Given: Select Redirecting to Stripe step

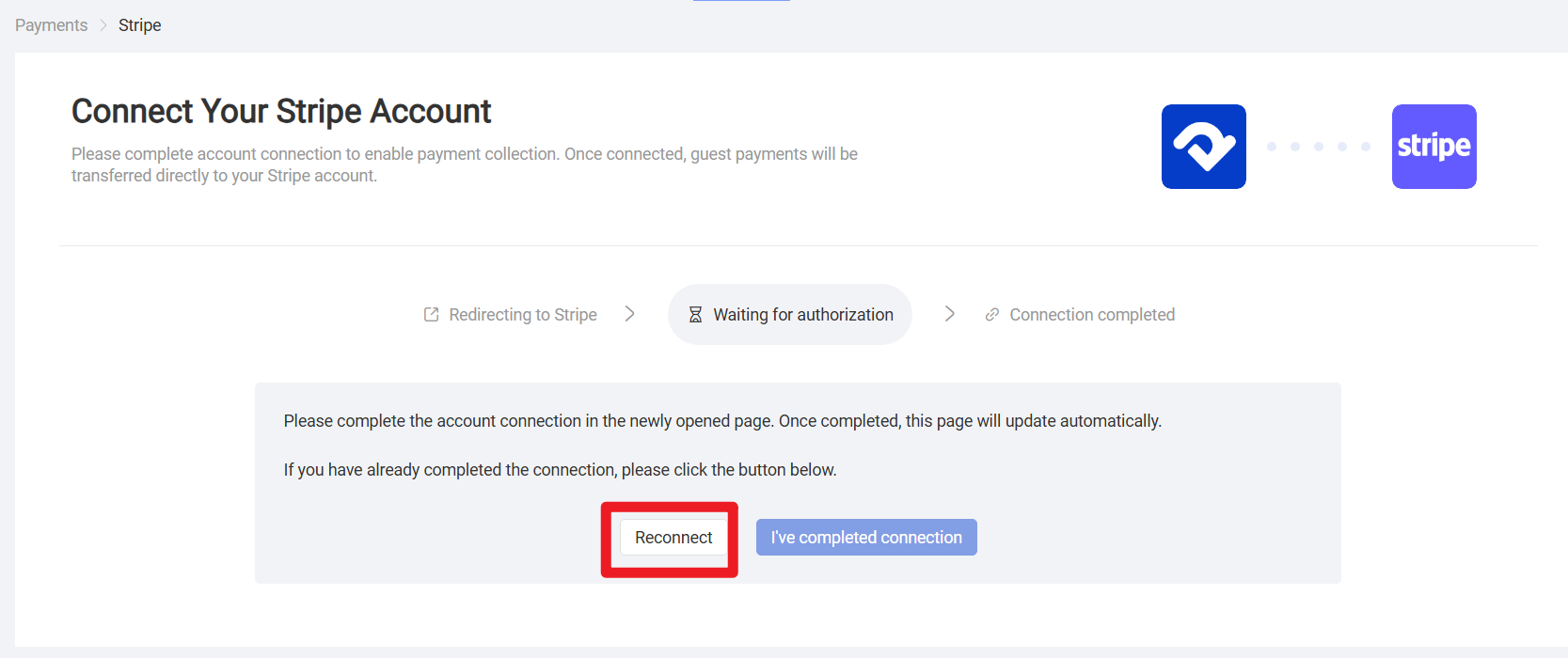Looking at the screenshot, I should coord(511,315).
